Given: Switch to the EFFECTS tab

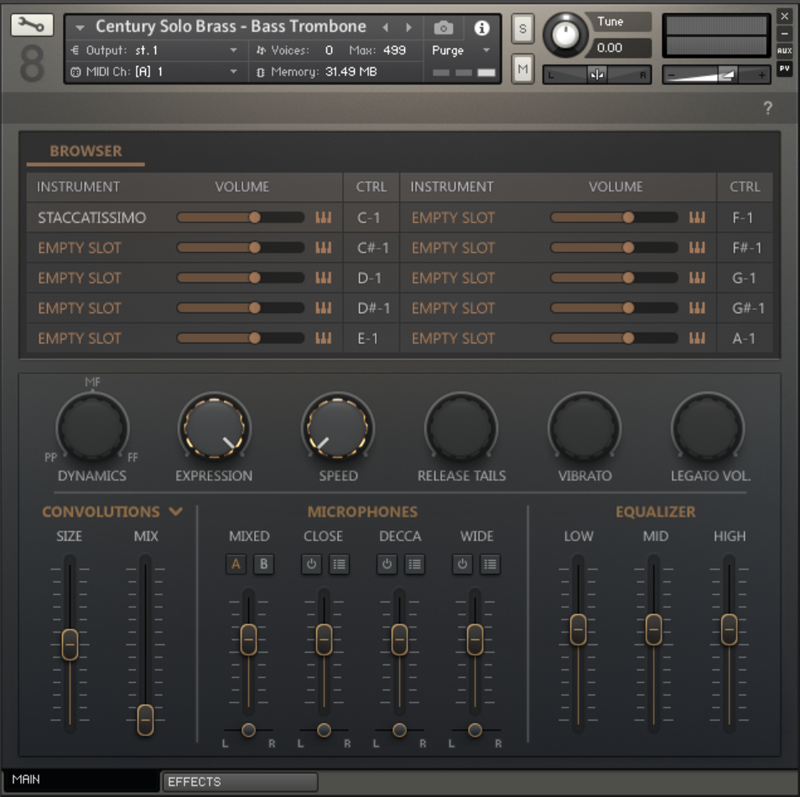Looking at the screenshot, I should [x=240, y=782].
